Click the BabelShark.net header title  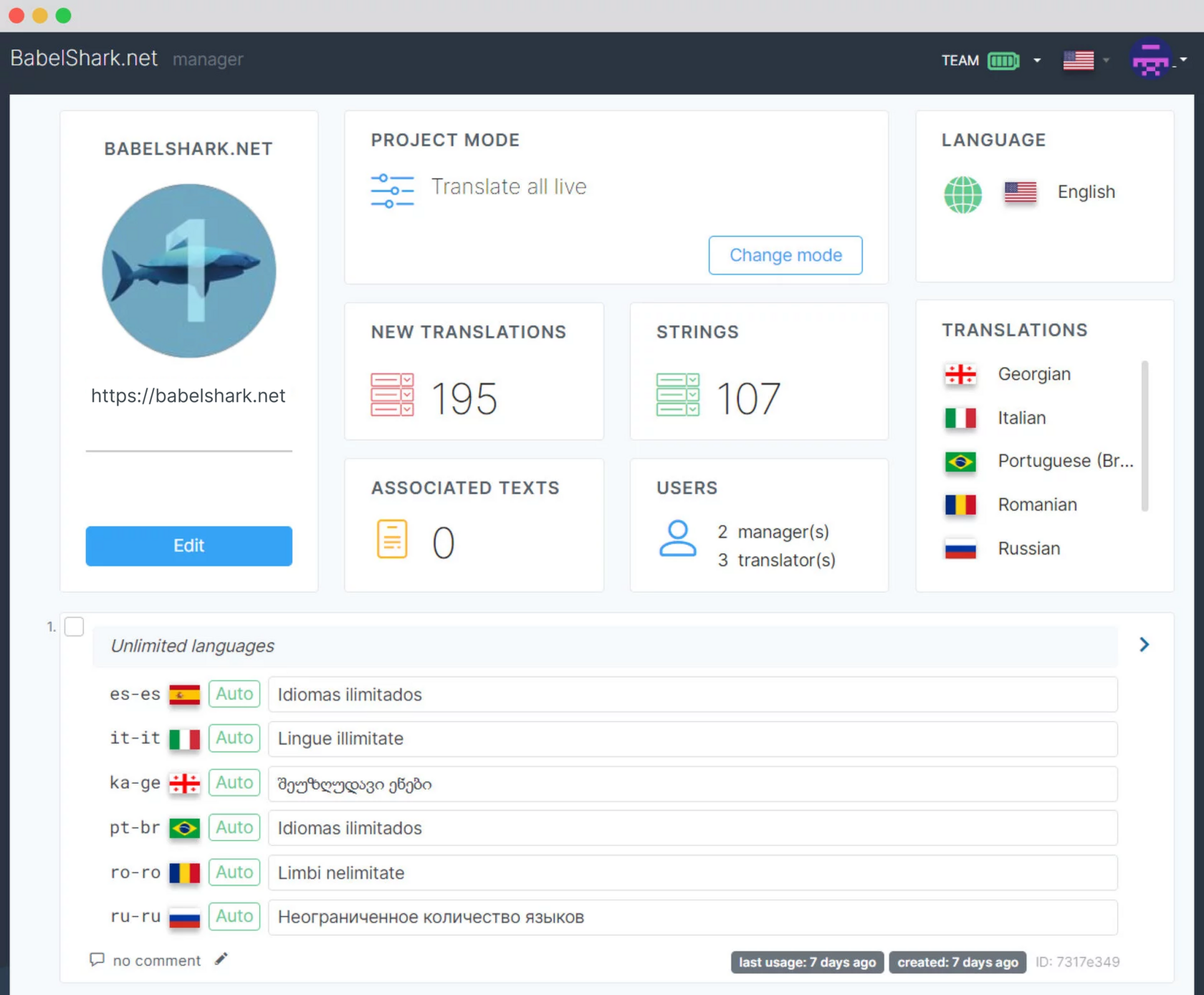84,58
